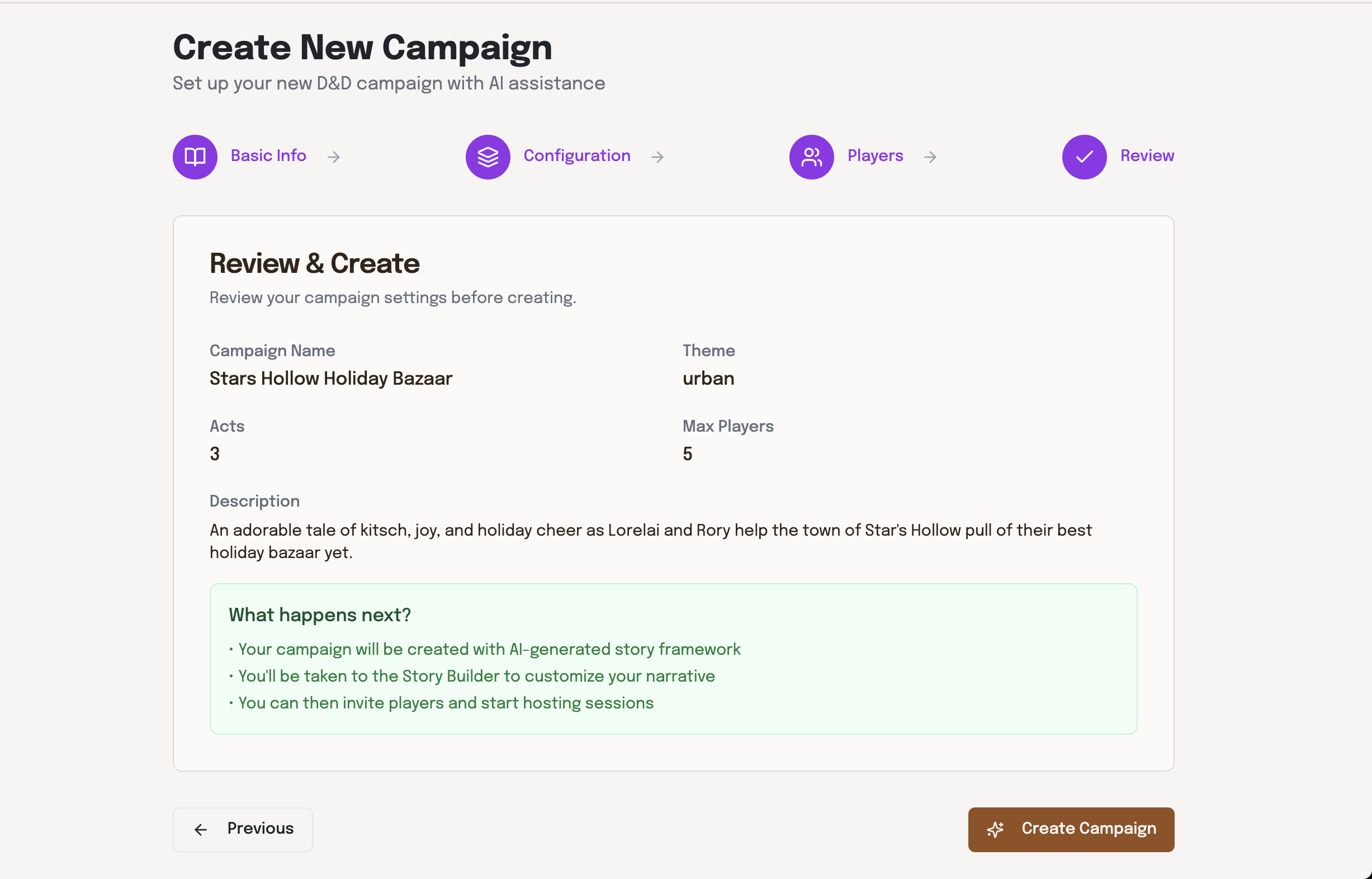Image resolution: width=1372 pixels, height=879 pixels.
Task: Select the Review step label
Action: (x=1147, y=156)
